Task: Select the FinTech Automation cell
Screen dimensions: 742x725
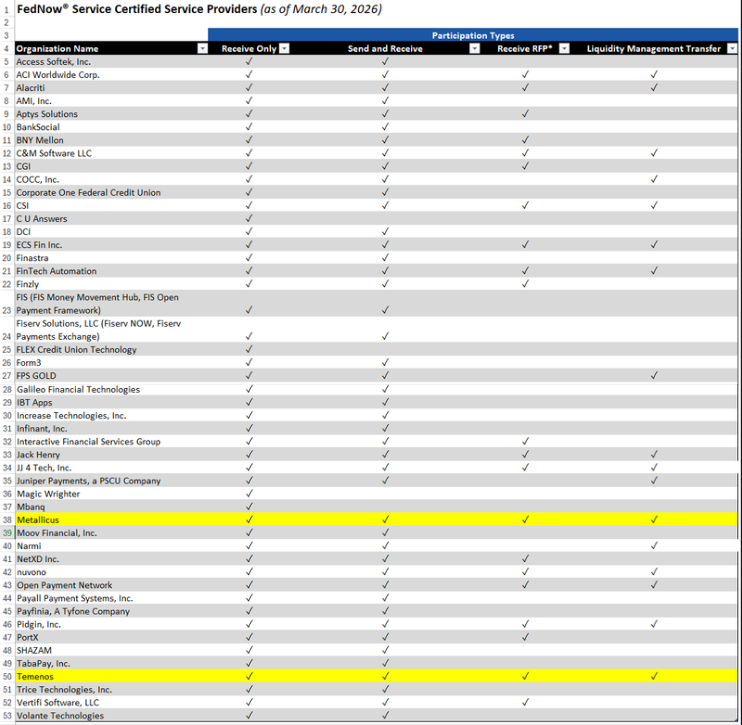Action: (x=112, y=271)
